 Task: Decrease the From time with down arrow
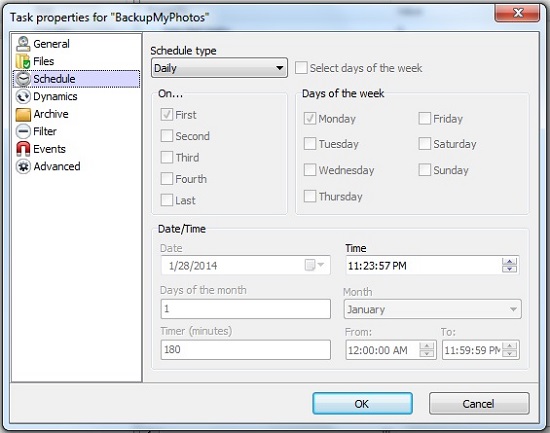427,354
